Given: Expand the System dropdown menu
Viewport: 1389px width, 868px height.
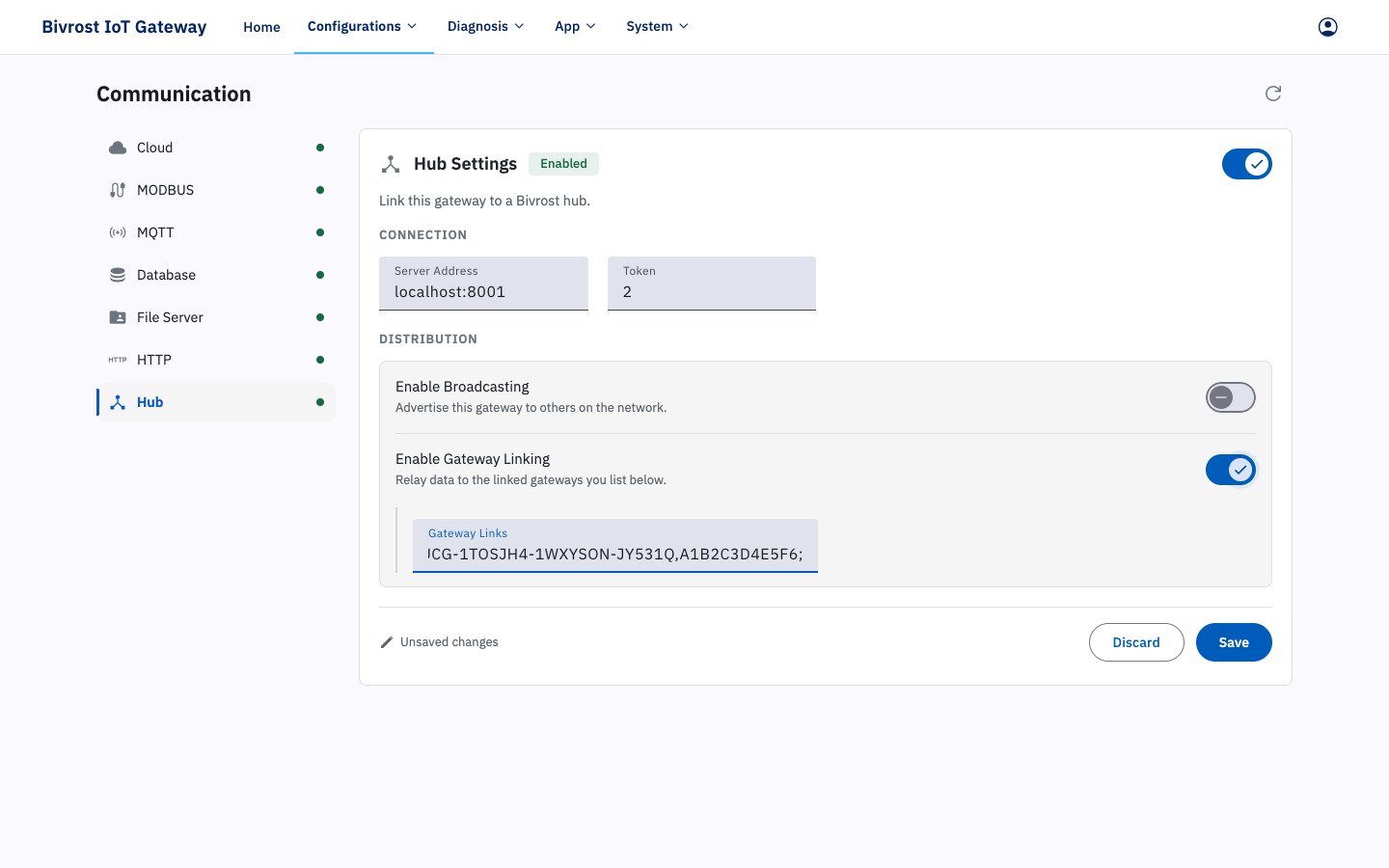Looking at the screenshot, I should click(x=658, y=26).
